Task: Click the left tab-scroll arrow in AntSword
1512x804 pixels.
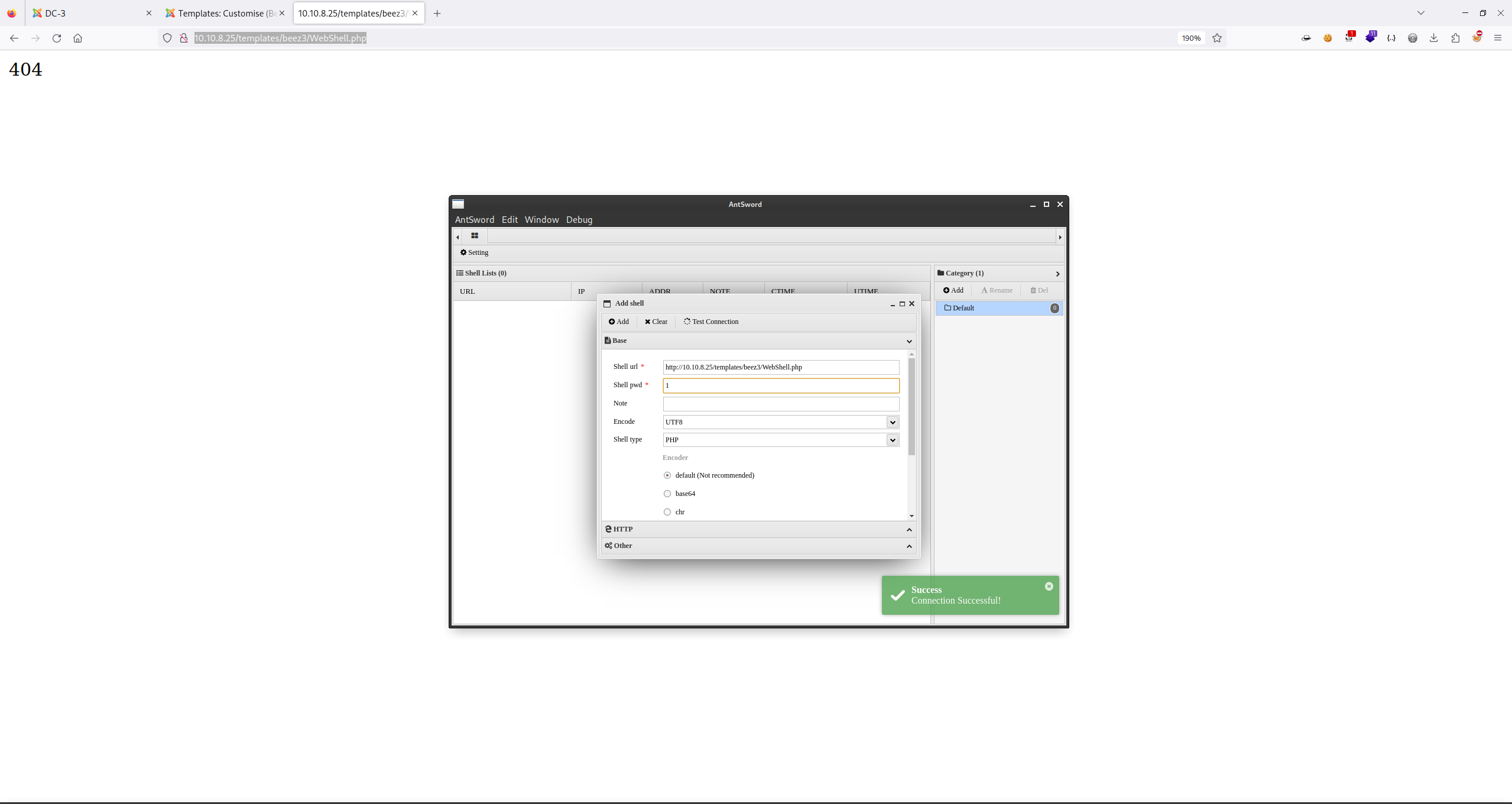Action: (x=458, y=236)
